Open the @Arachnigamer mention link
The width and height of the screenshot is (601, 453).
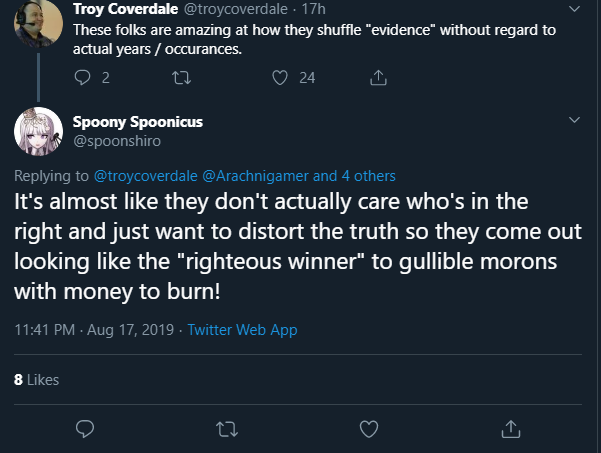(255, 176)
